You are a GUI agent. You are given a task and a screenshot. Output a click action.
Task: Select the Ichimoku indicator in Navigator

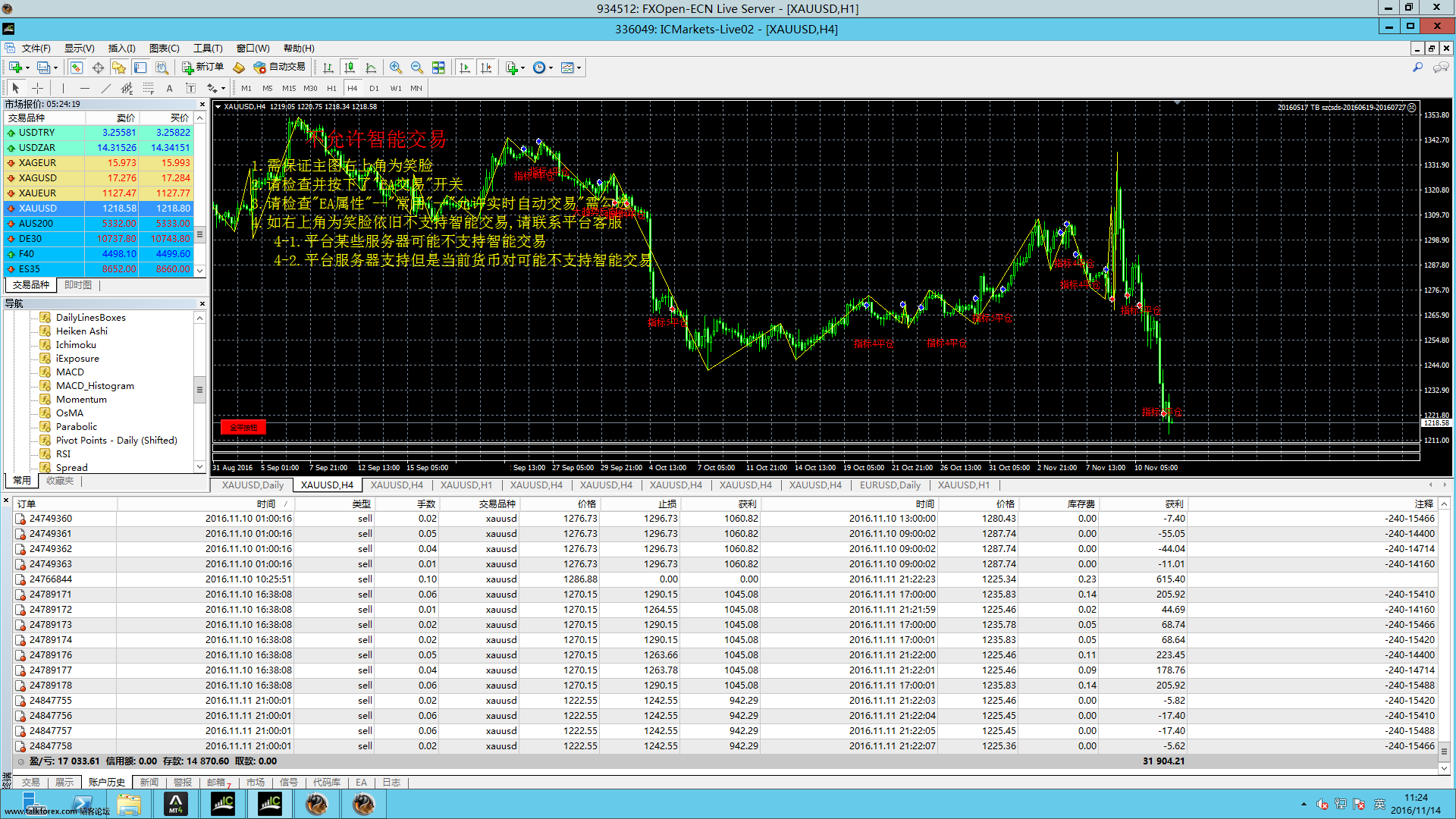[76, 345]
